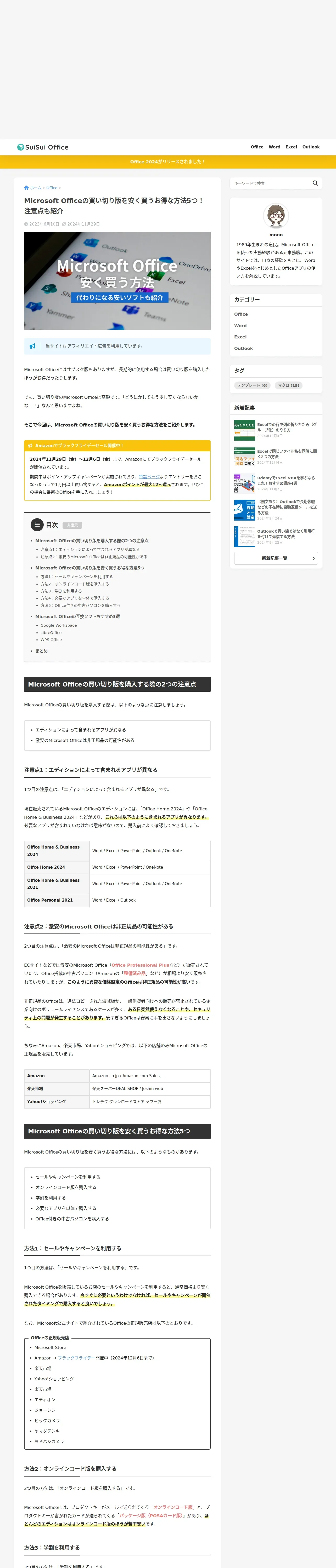336x1568 pixels.
Task: Click the SuiSui Office site logo
Action: [43, 147]
